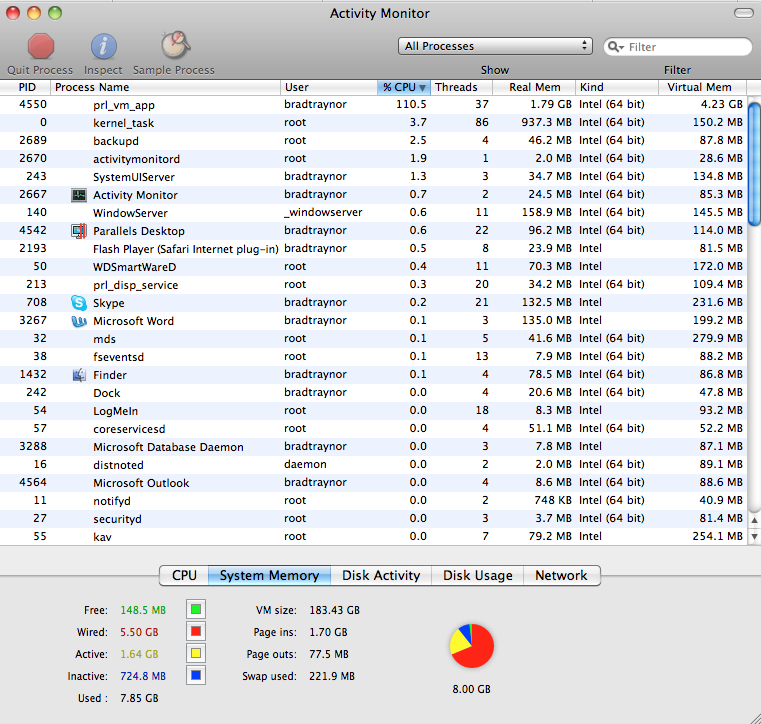Select the kav process row
Screen dimensions: 761x724
tap(373, 536)
